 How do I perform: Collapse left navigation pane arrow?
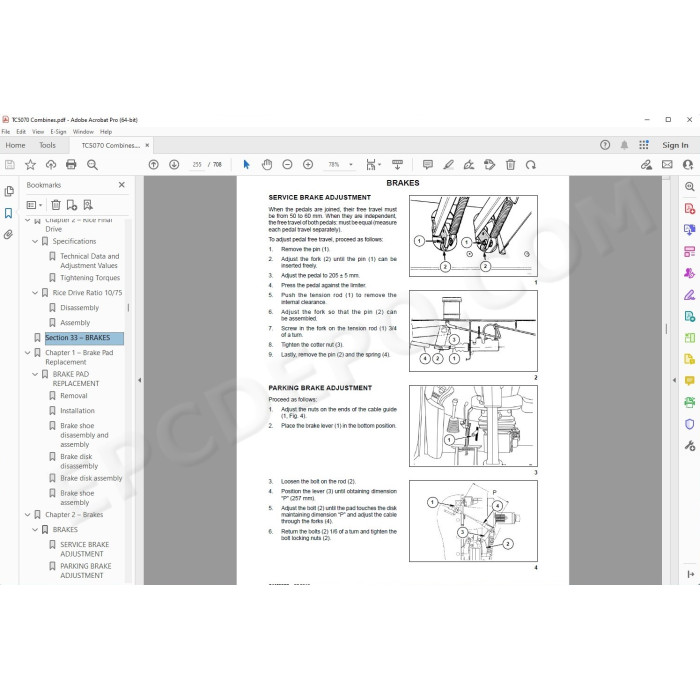coord(140,380)
